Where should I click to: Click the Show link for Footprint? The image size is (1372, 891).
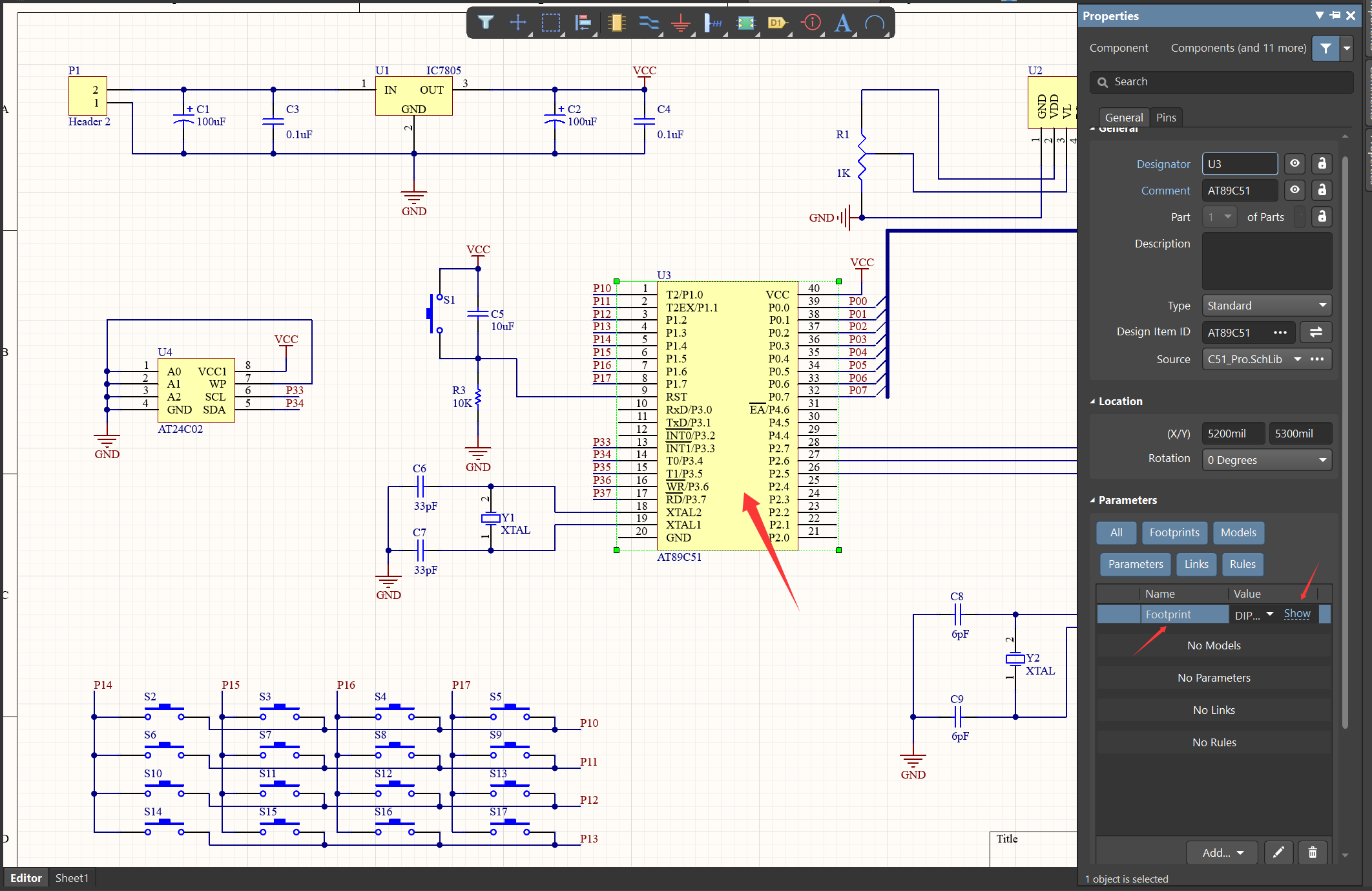click(1296, 614)
